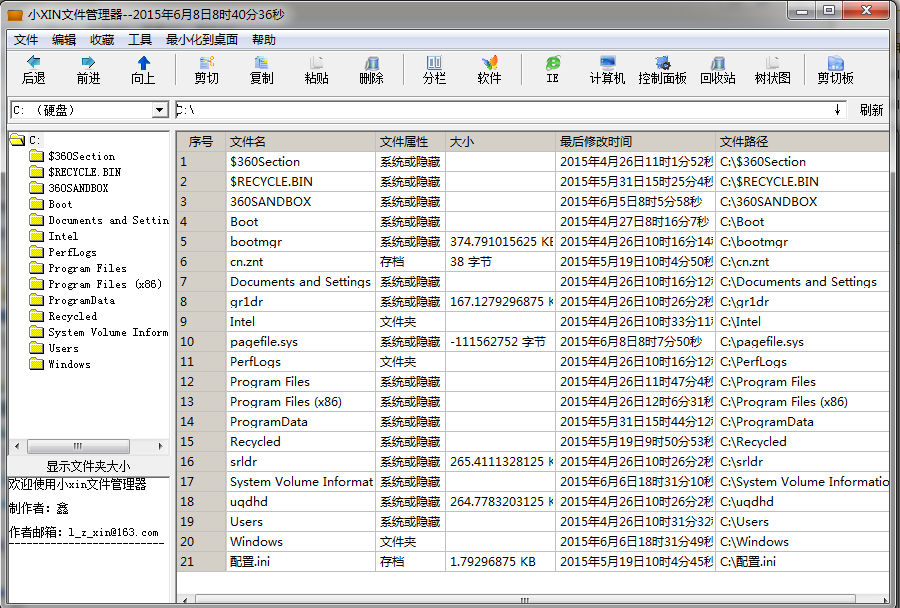Select the 配置.ini file name in list
Viewport: 900px width, 608px height.
[250, 562]
